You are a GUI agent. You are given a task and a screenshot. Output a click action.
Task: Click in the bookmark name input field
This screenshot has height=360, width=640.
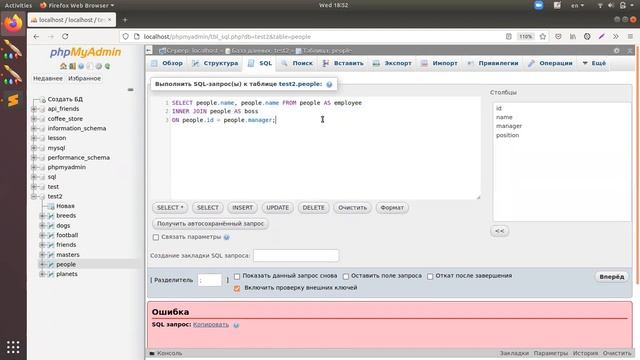[296, 256]
